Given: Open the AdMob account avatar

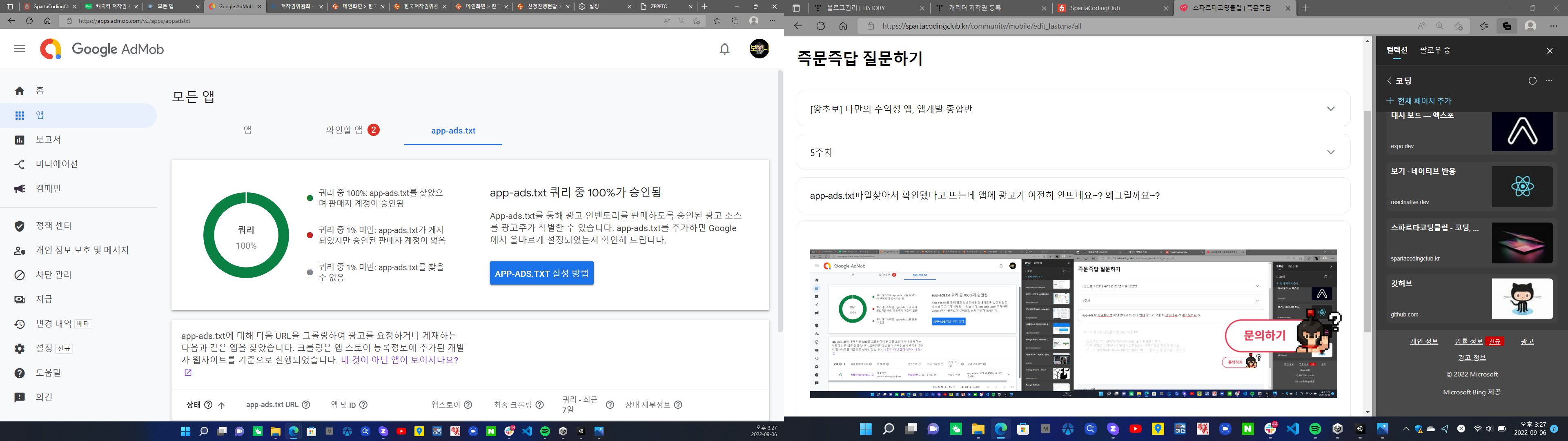Looking at the screenshot, I should point(759,49).
